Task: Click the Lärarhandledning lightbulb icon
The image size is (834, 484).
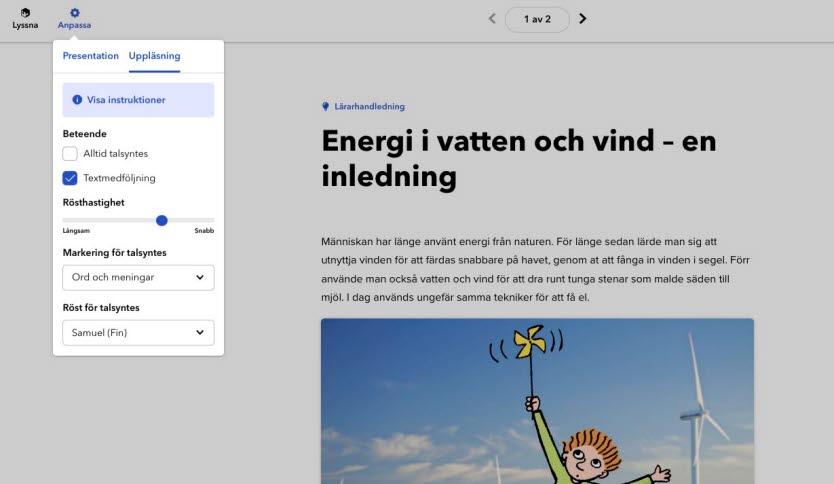Action: [326, 106]
